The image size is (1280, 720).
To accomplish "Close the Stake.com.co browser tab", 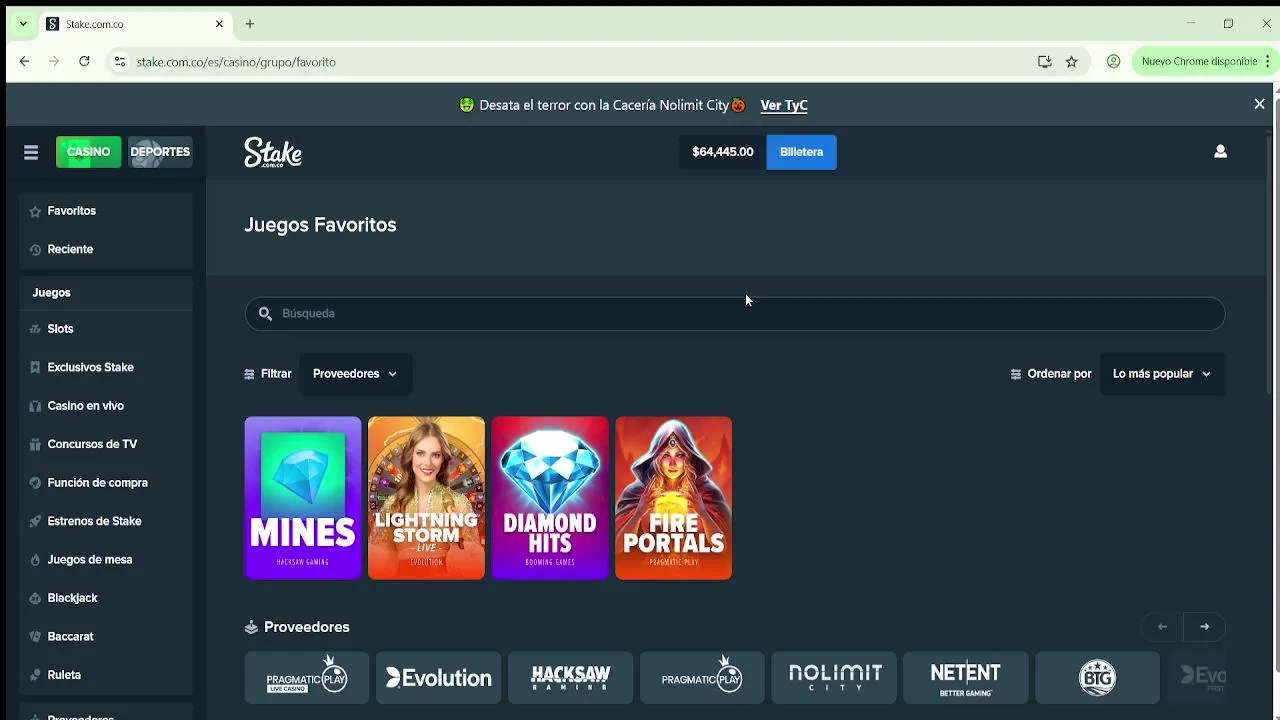I will point(219,24).
